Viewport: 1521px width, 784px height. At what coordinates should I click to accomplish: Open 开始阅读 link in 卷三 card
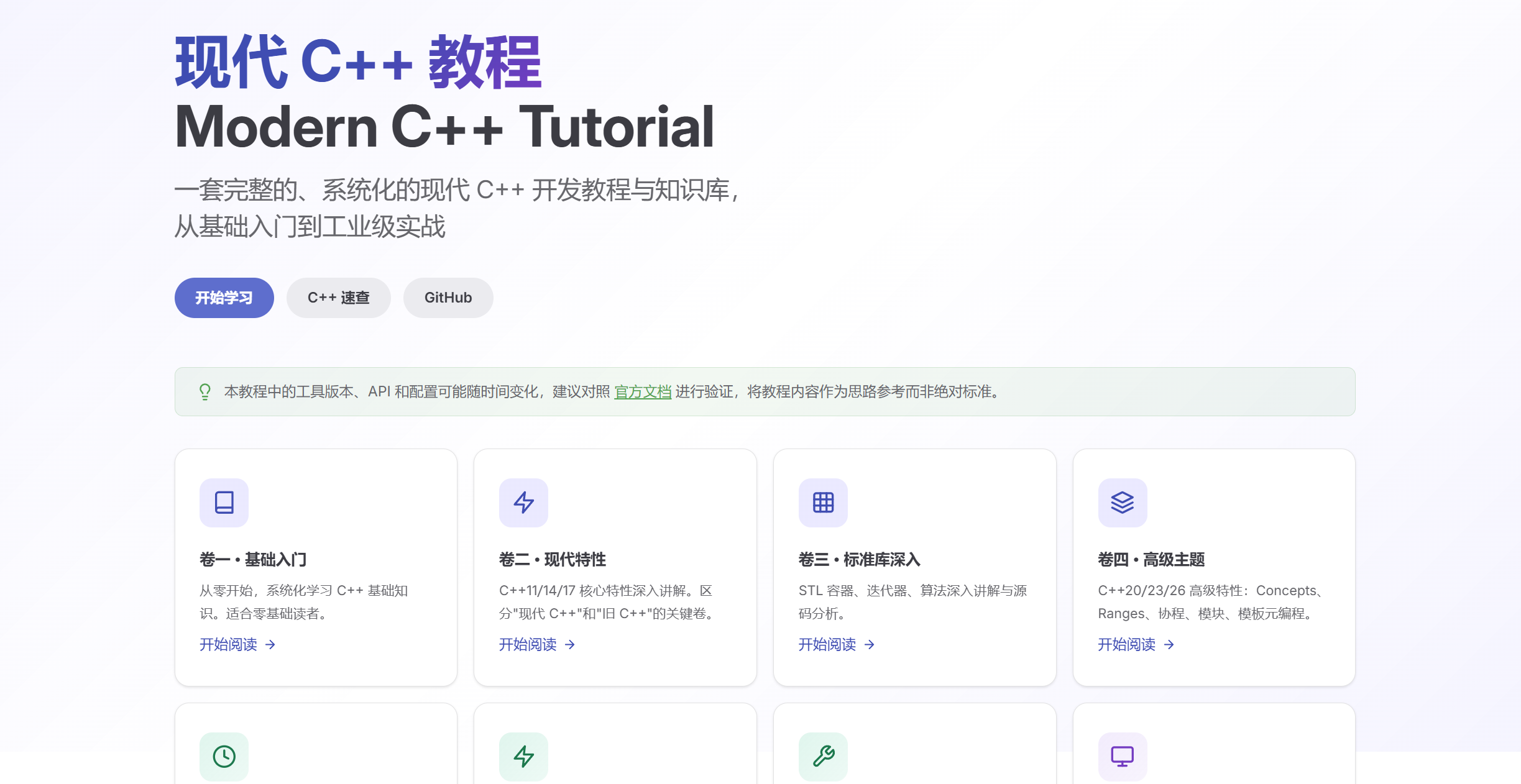tap(837, 645)
